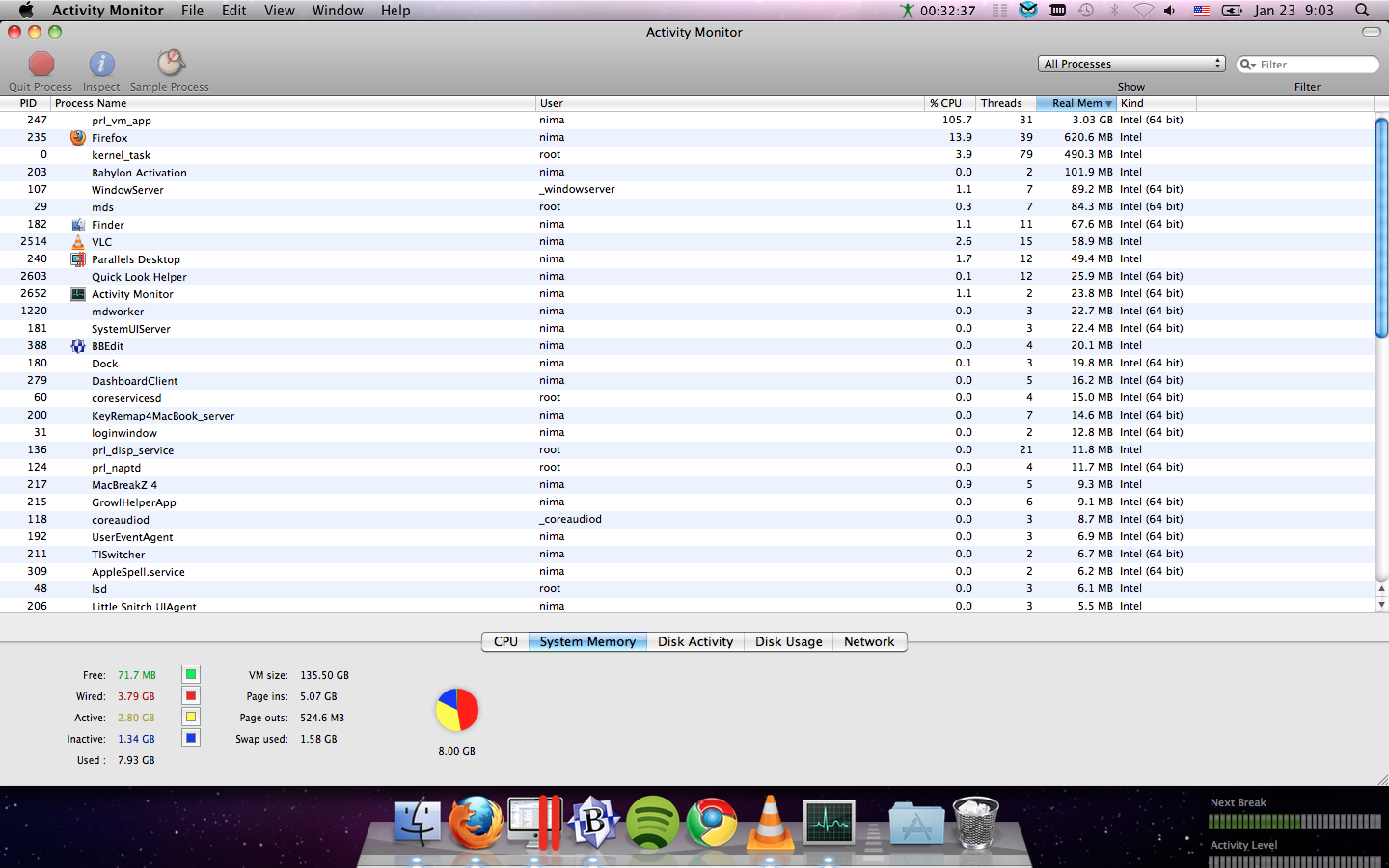Screen dimensions: 1389x868
Task: Switch to the Disk Usage tab
Action: (788, 641)
